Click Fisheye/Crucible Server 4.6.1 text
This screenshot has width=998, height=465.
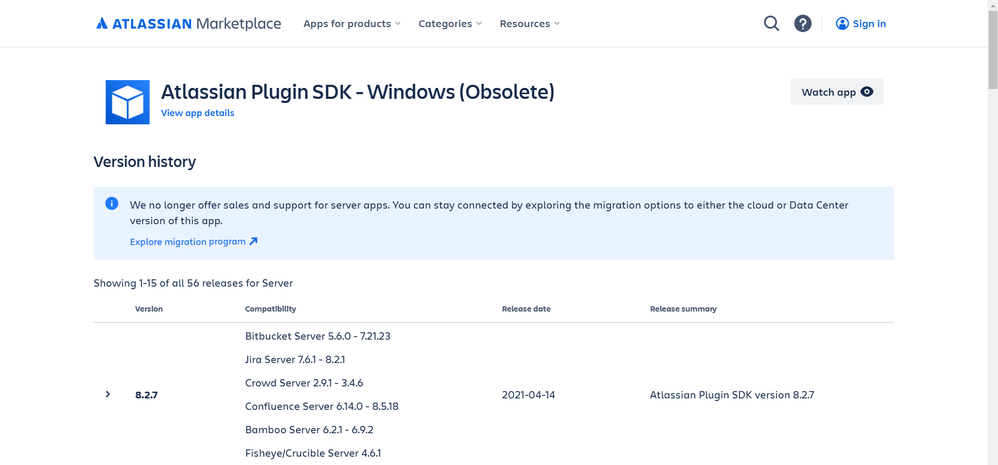click(x=313, y=454)
